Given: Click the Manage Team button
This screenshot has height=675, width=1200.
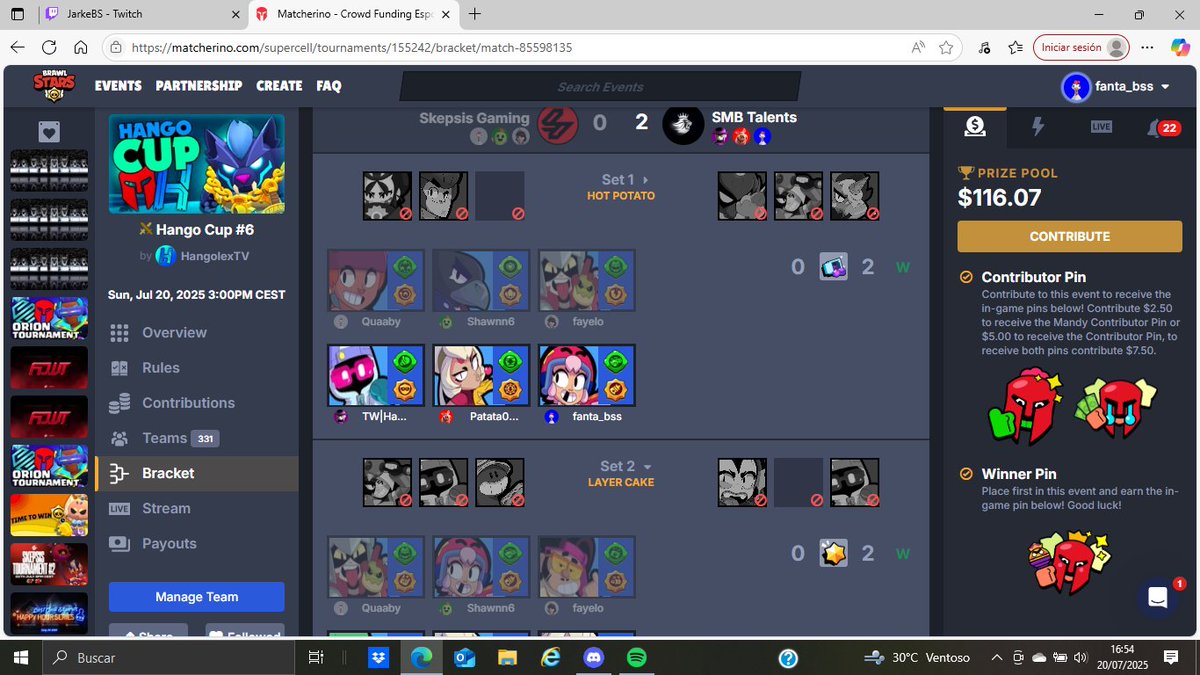Looking at the screenshot, I should [197, 597].
